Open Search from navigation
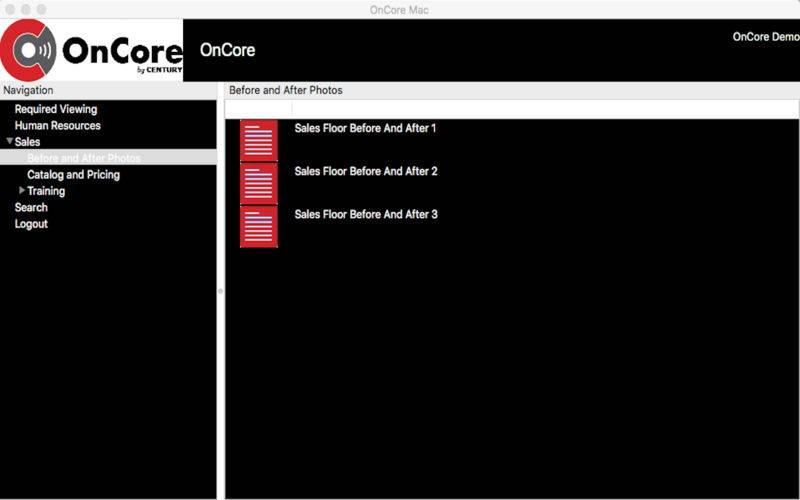 point(31,207)
